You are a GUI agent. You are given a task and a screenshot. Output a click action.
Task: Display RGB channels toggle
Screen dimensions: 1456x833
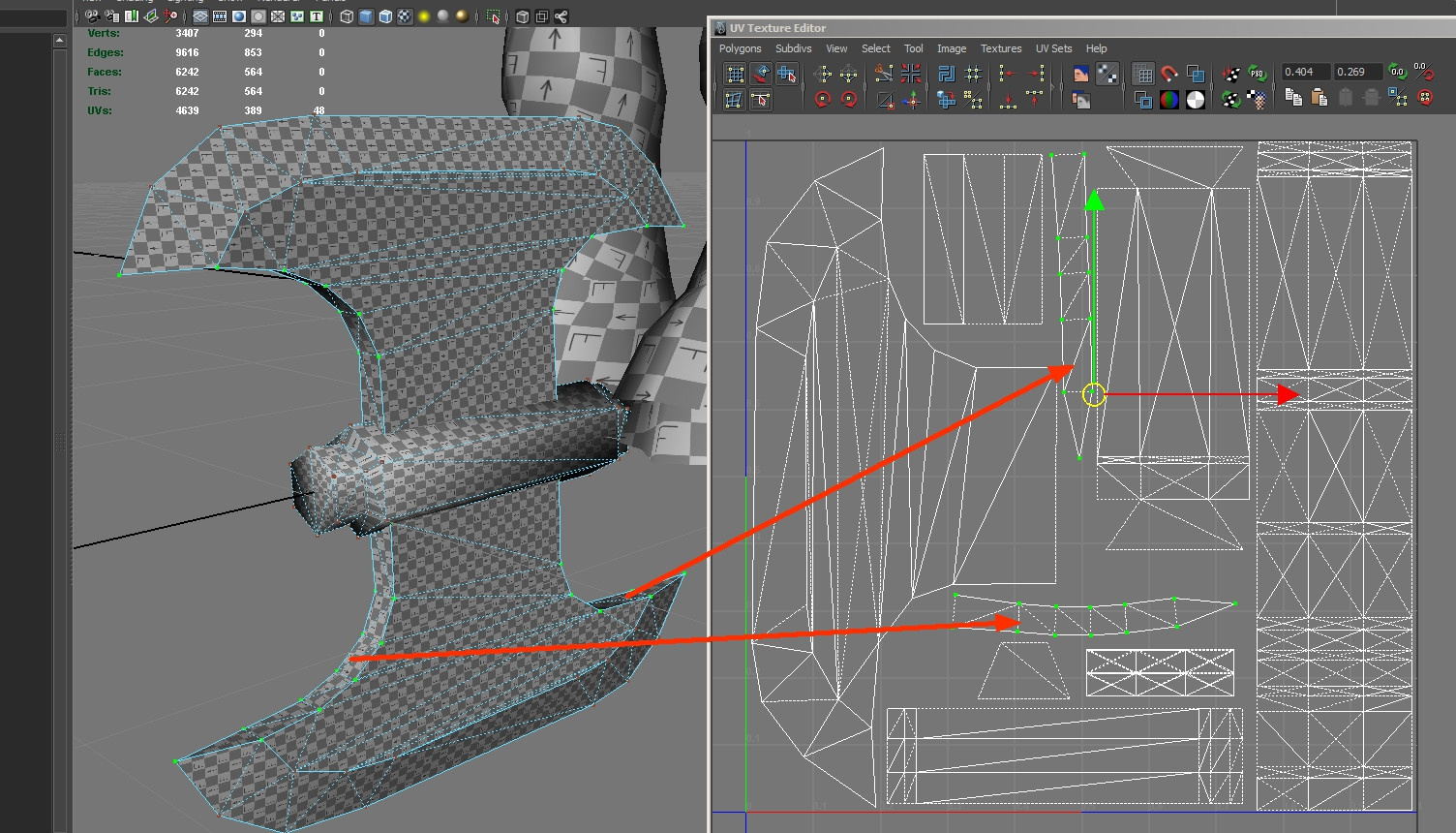(x=1169, y=100)
